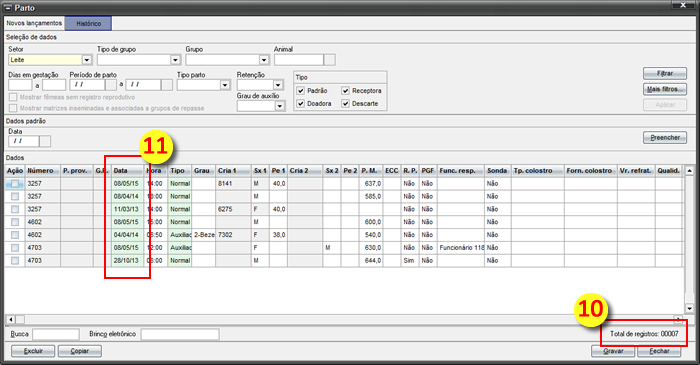Screen dimensions: 700x365
Task: Sort by the Número column header
Action: tap(42, 170)
